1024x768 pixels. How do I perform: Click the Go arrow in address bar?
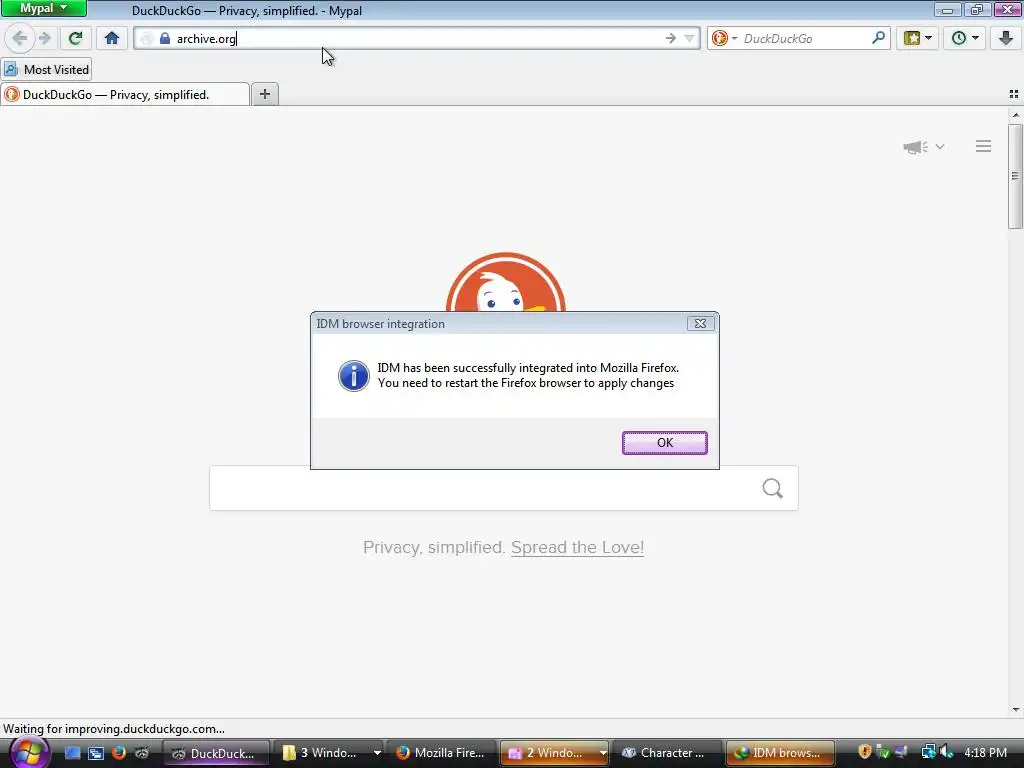point(671,39)
